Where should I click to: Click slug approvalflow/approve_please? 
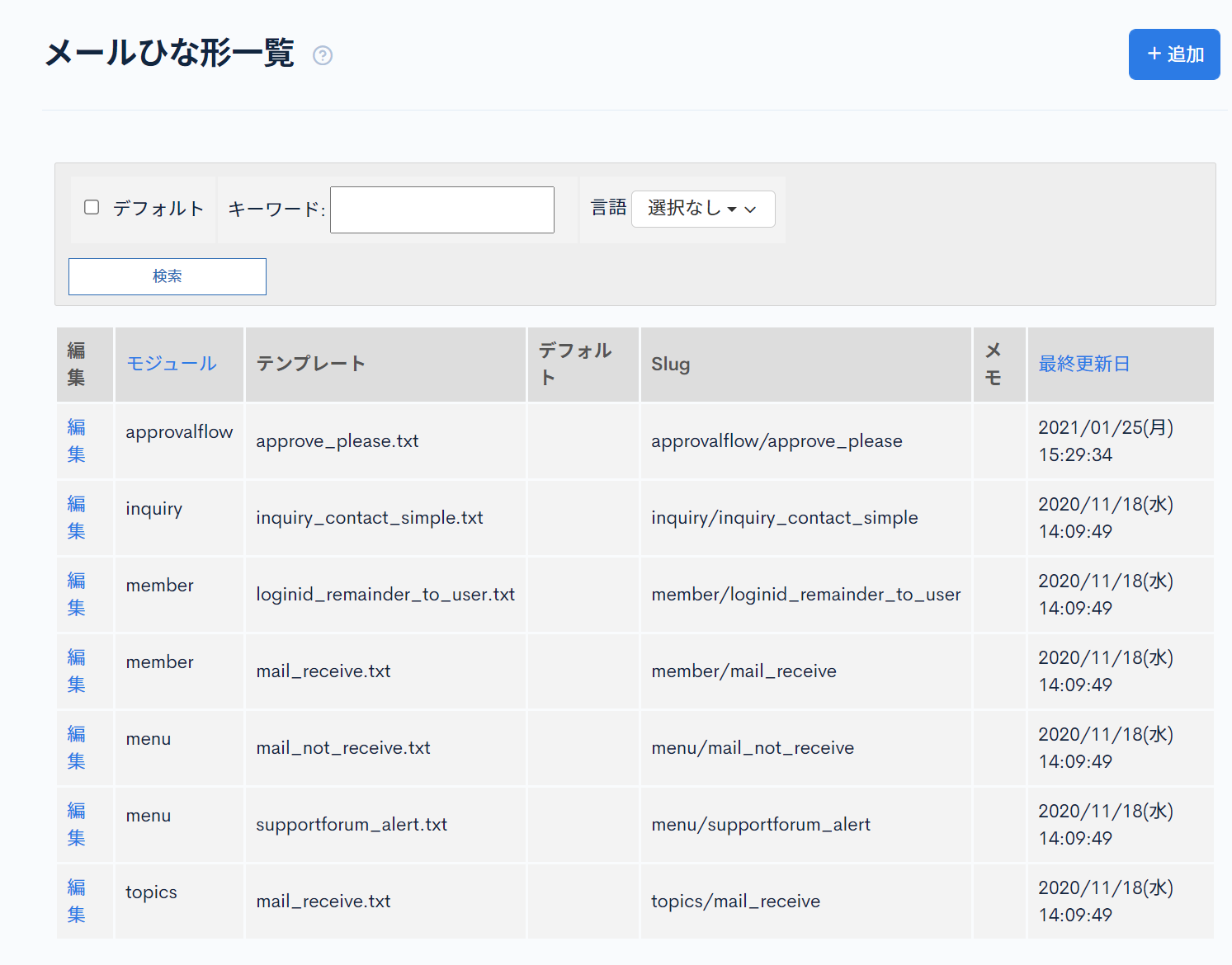776,441
